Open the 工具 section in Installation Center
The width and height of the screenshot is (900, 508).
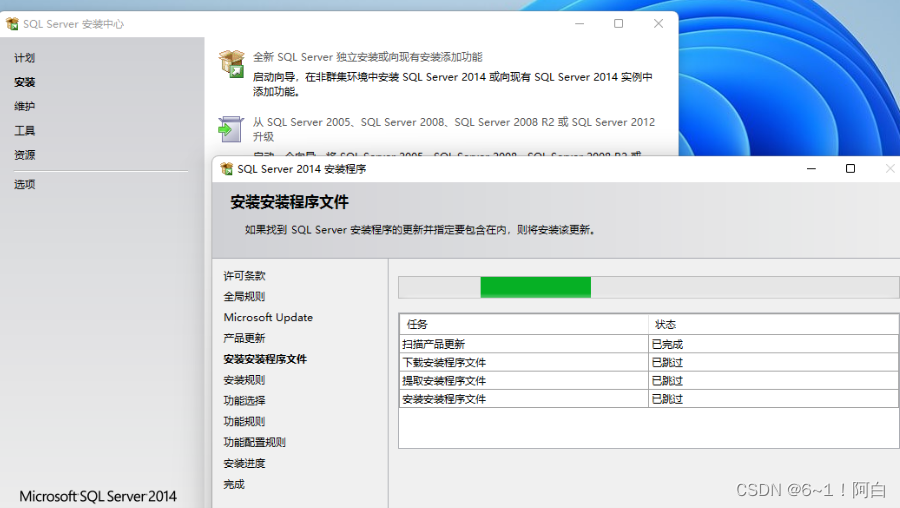[25, 131]
